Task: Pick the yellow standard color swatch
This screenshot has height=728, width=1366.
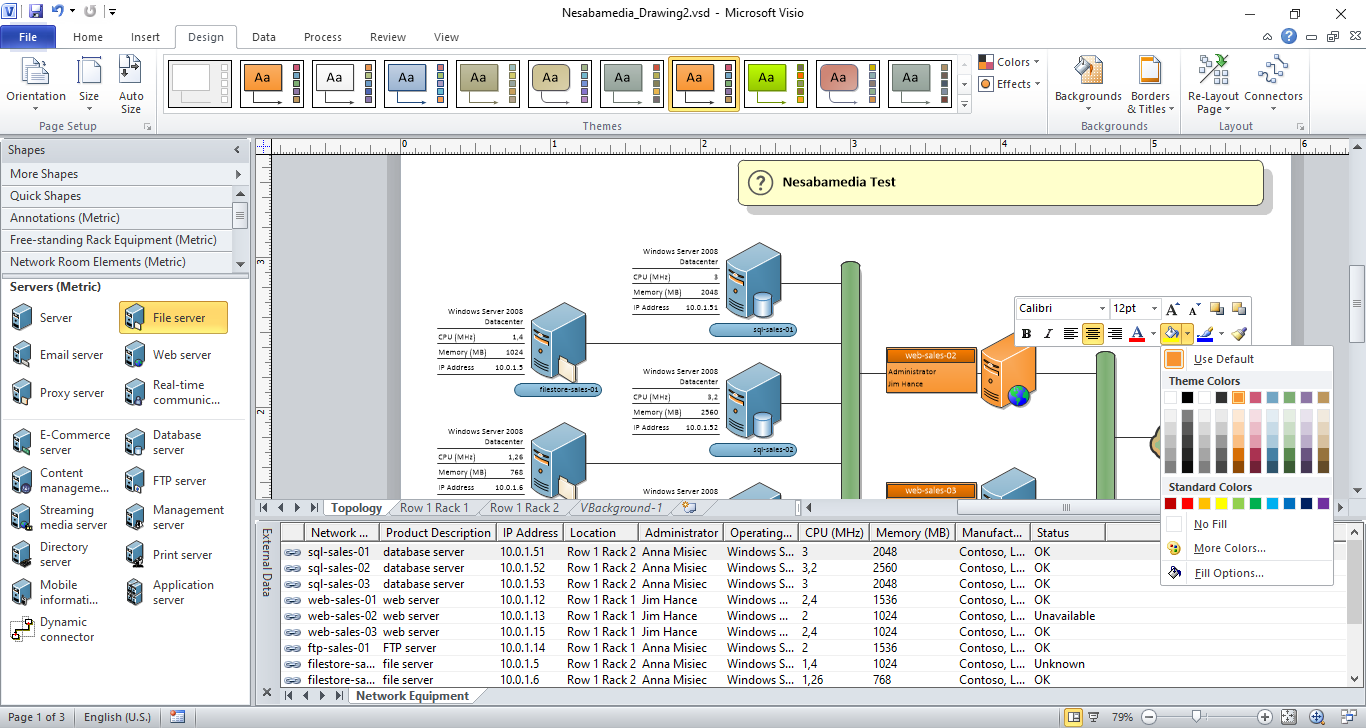Action: point(1222,503)
